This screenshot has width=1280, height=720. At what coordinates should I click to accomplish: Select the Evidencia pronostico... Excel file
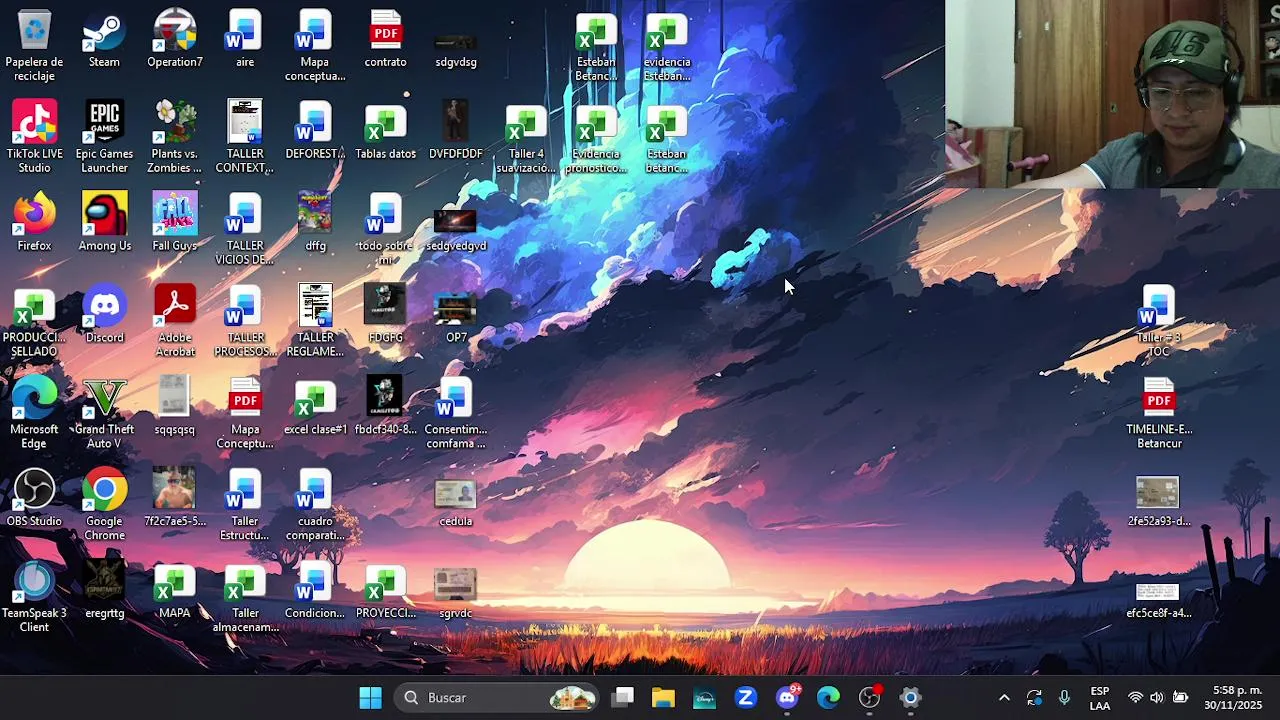(x=596, y=137)
